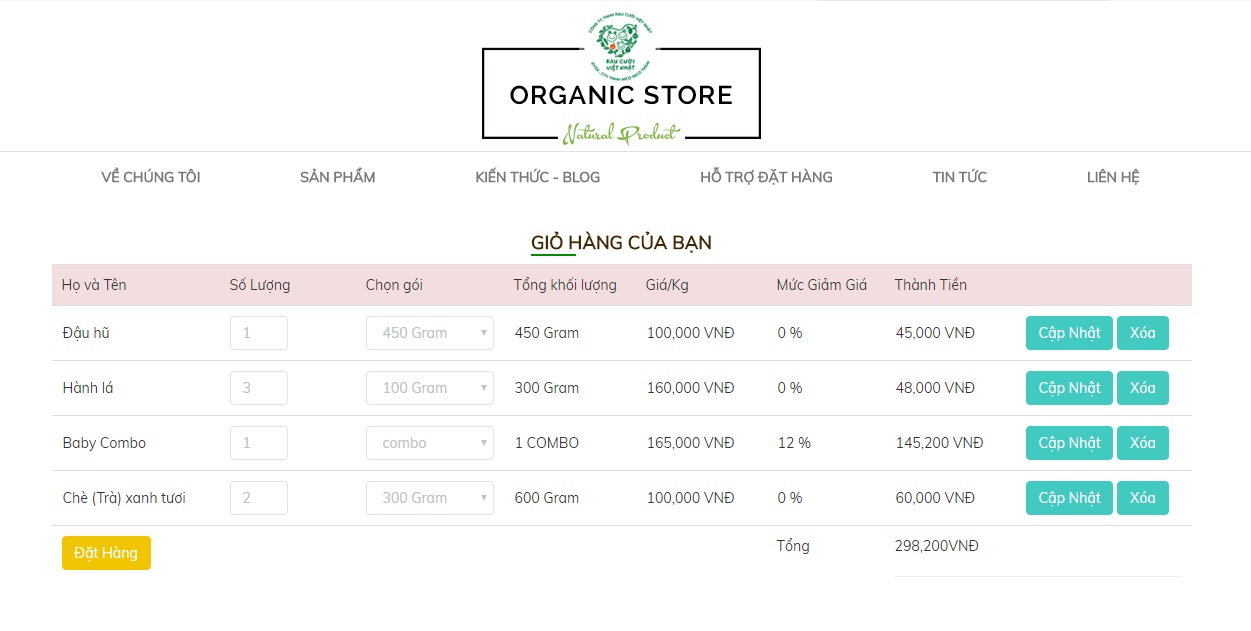Click the Hành lá quantity input
Screen dimensions: 1251x631
[x=259, y=388]
